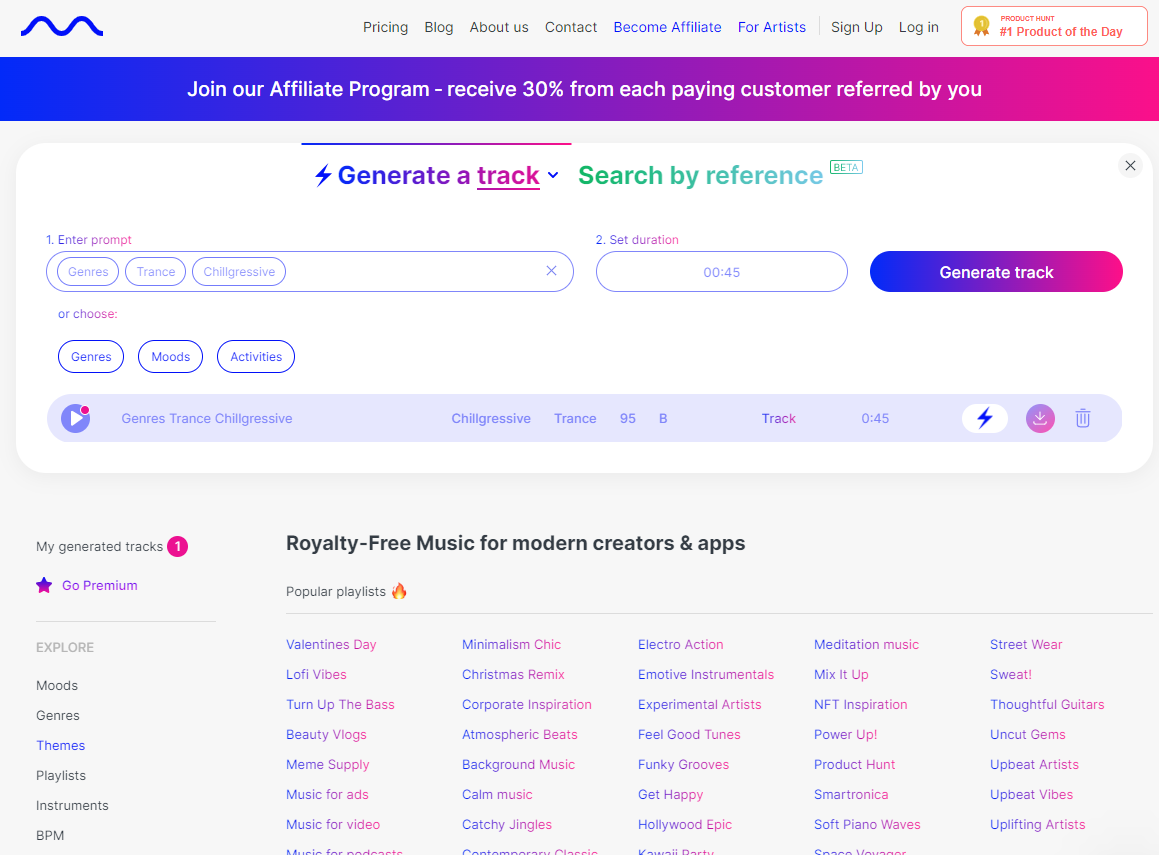Open Themes in Explore sidebar

tap(61, 746)
